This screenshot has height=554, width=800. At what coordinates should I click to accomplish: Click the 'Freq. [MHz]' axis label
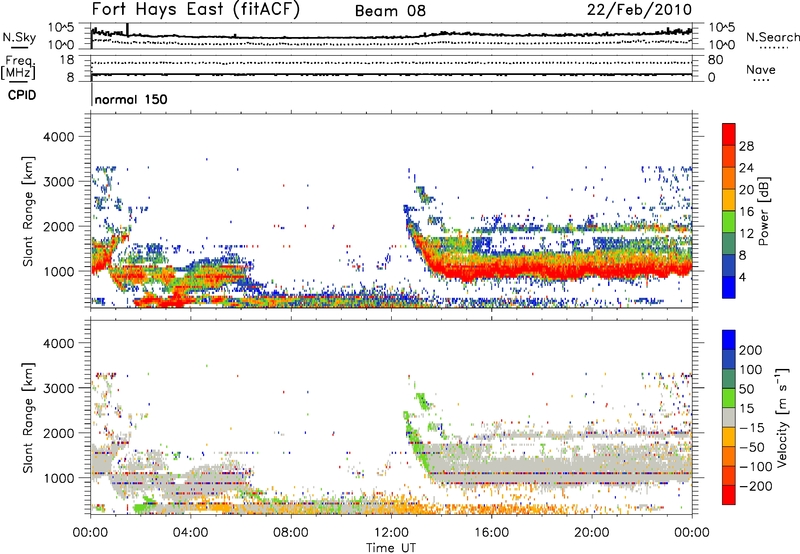coord(18,67)
